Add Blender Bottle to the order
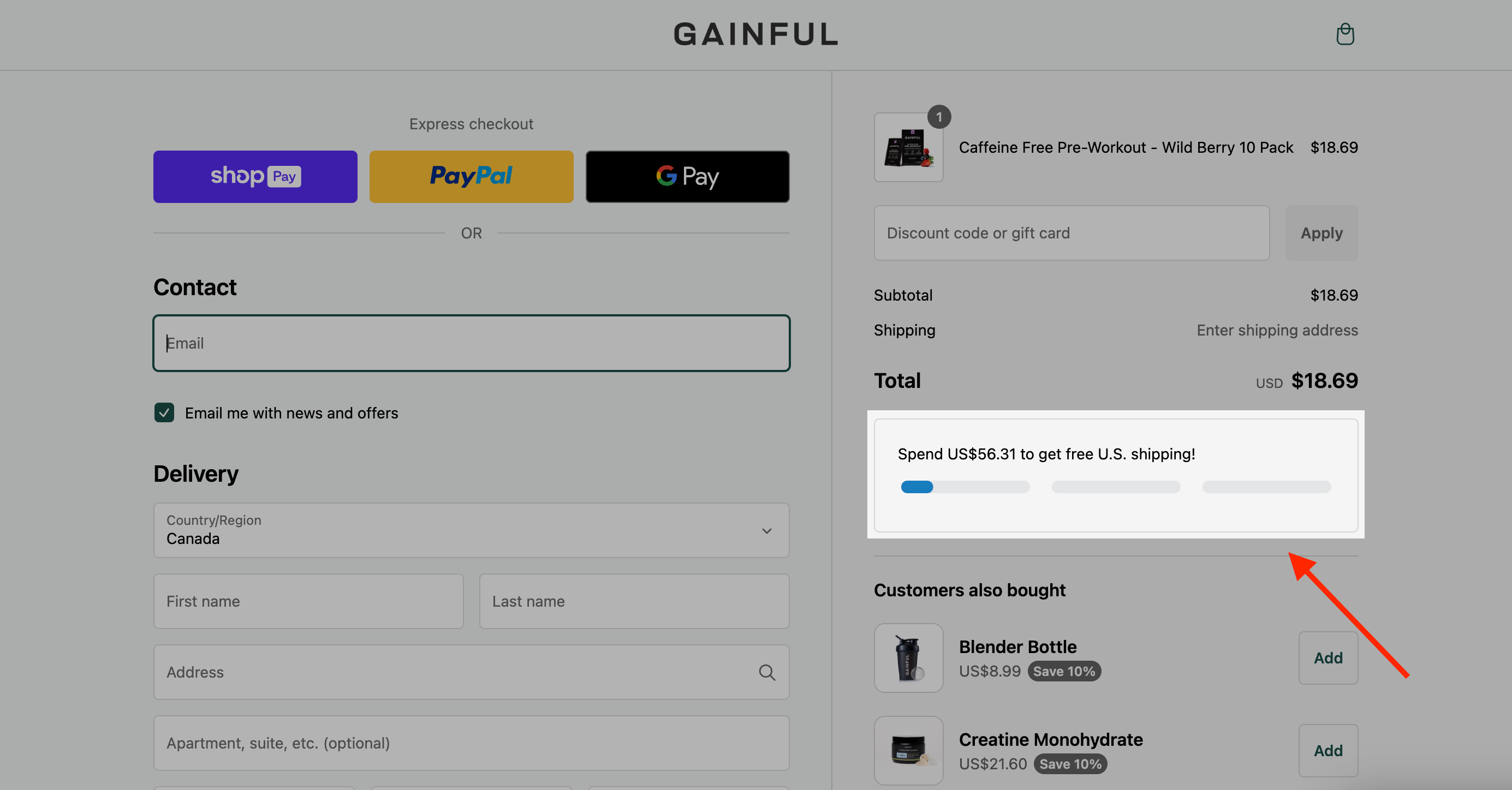Viewport: 1512px width, 790px height. coord(1328,657)
